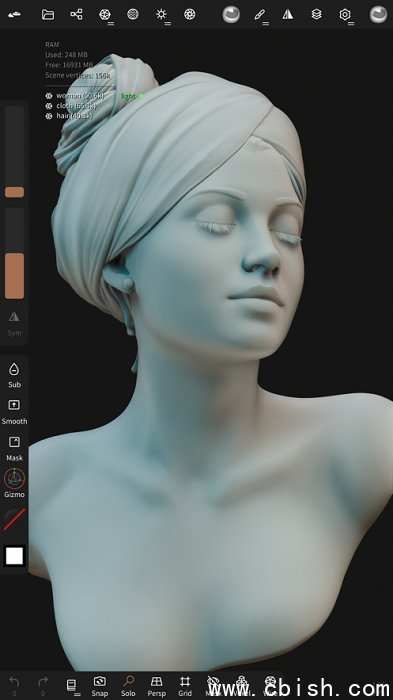
Task: Toggle Snap at bottom bar
Action: [100, 686]
